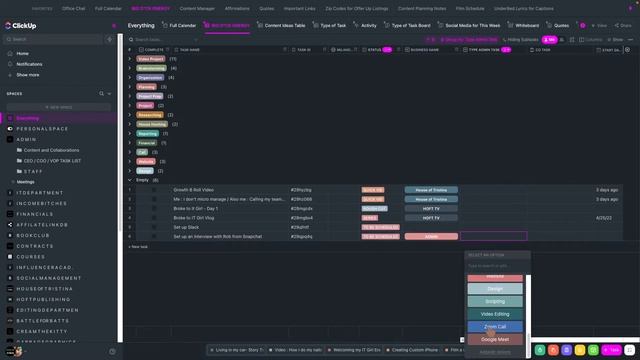Open Notifications bell in sidebar
Image resolution: width=640 pixels, height=360 pixels.
point(10,64)
